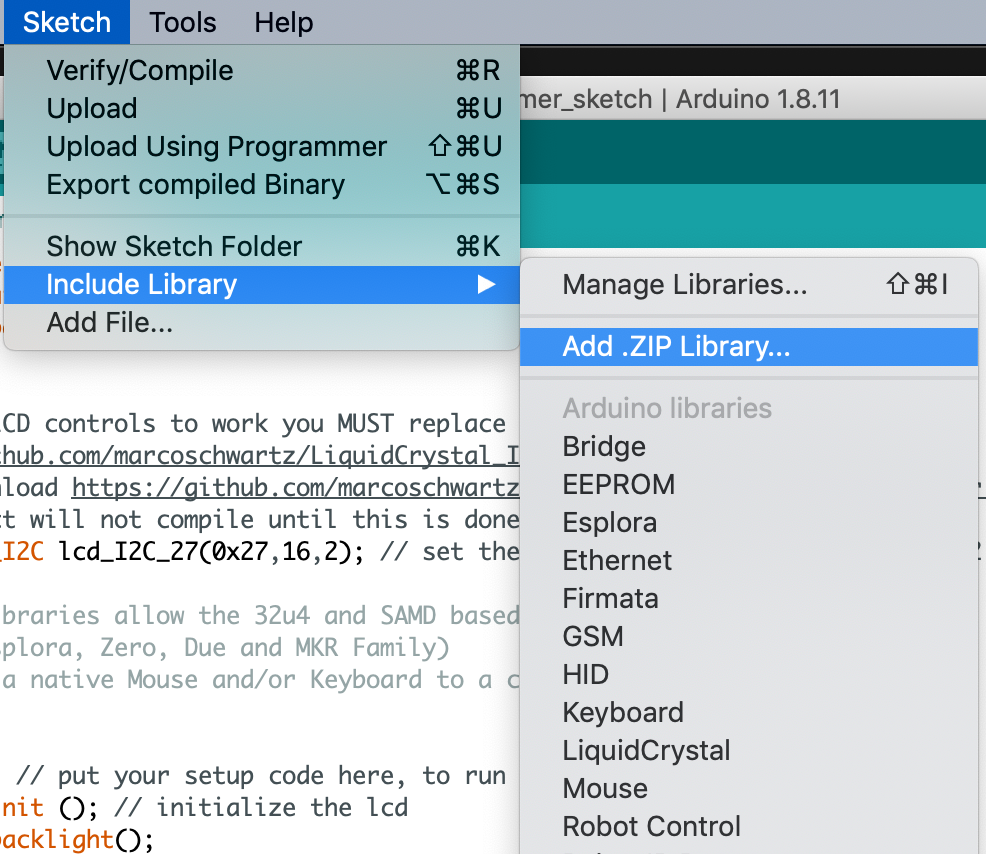This screenshot has height=854, width=986.
Task: Include the Mouse library
Action: [749, 789]
